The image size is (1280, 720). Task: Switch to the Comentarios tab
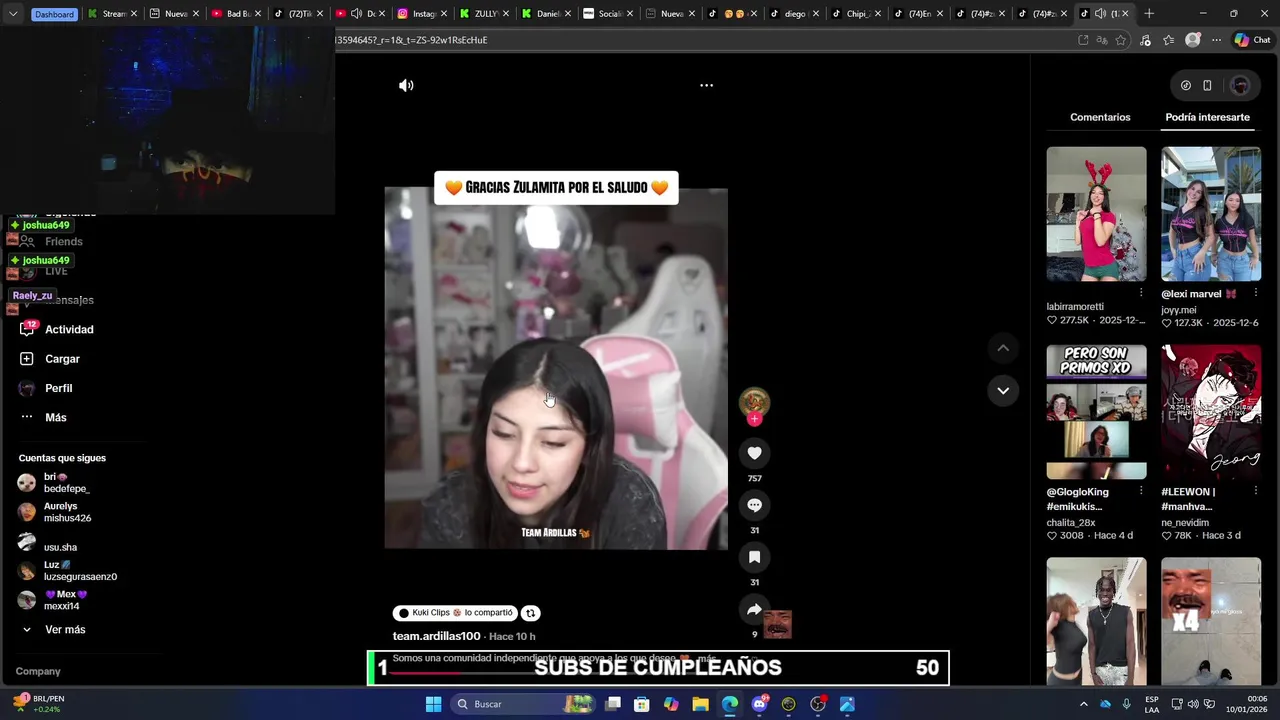tap(1100, 117)
